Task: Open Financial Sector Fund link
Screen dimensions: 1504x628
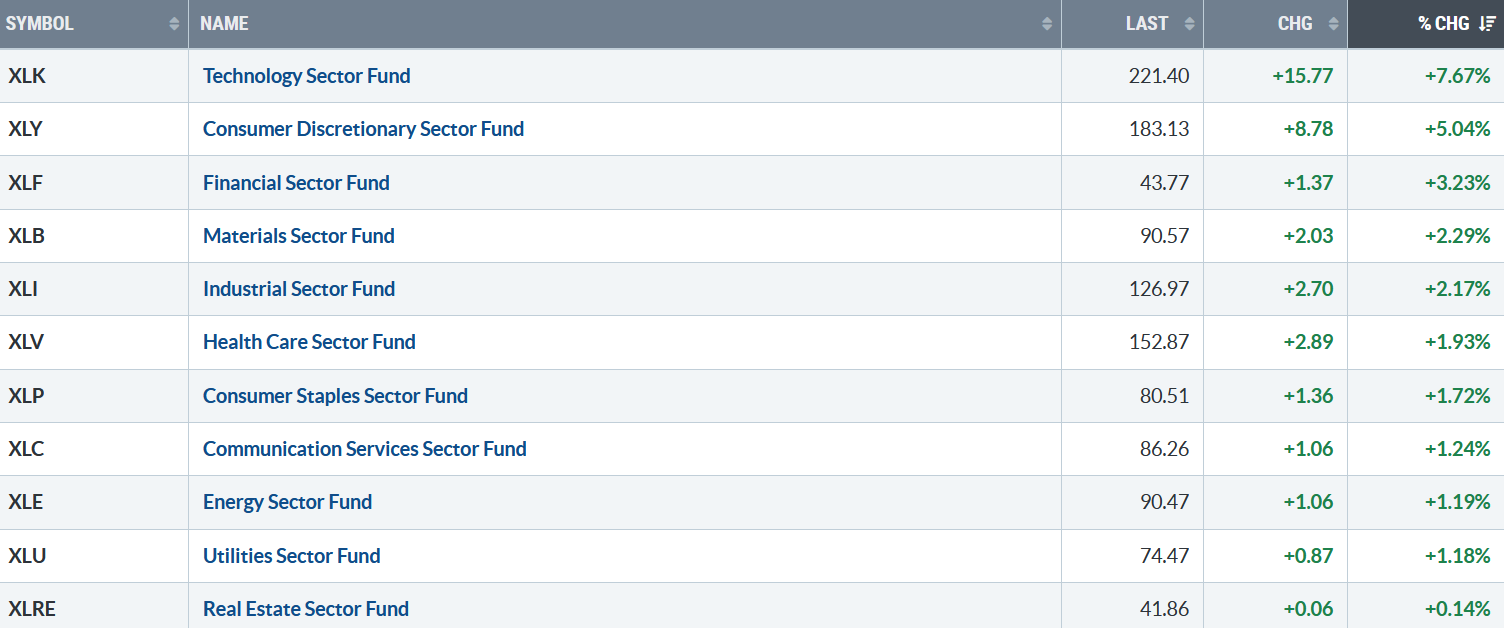Action: pyautogui.click(x=296, y=183)
